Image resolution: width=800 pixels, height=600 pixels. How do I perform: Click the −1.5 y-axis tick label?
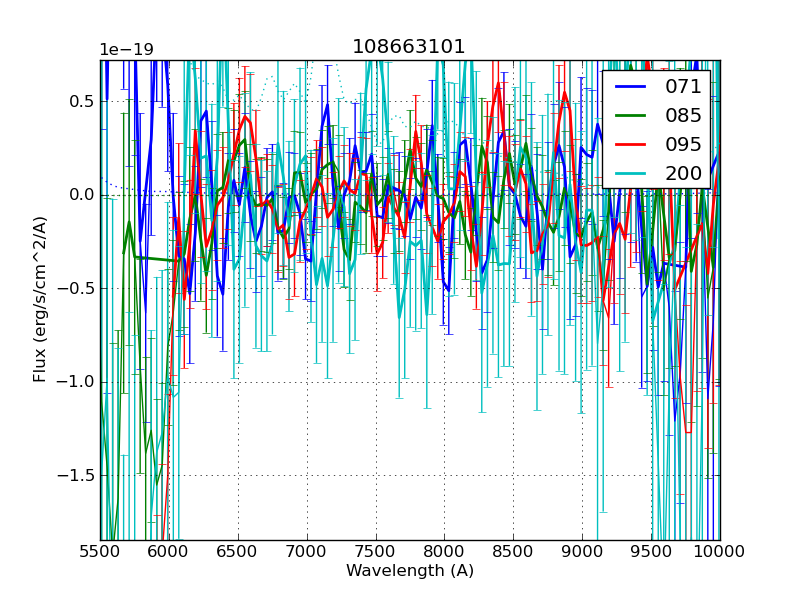(76, 475)
